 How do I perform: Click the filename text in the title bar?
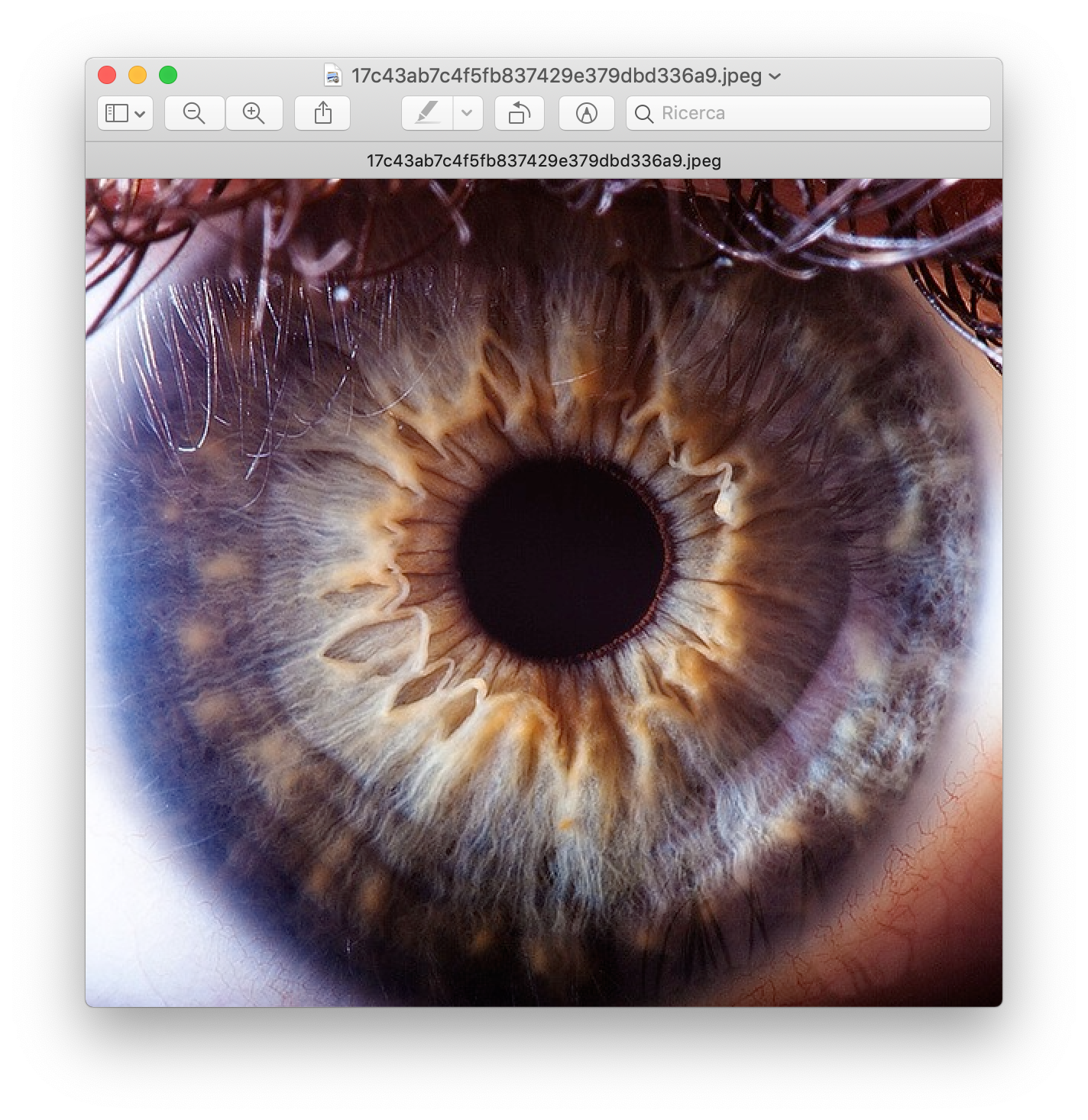tap(556, 76)
